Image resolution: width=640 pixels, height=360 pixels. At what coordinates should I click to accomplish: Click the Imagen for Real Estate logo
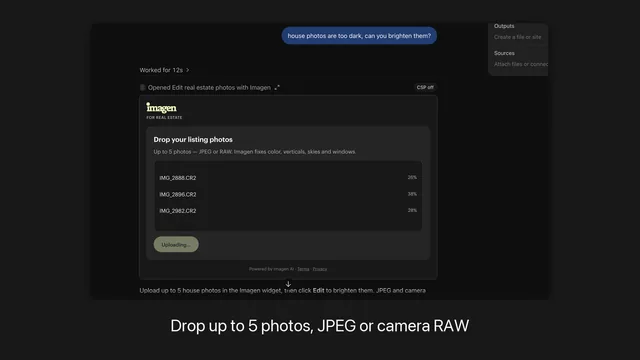point(164,111)
